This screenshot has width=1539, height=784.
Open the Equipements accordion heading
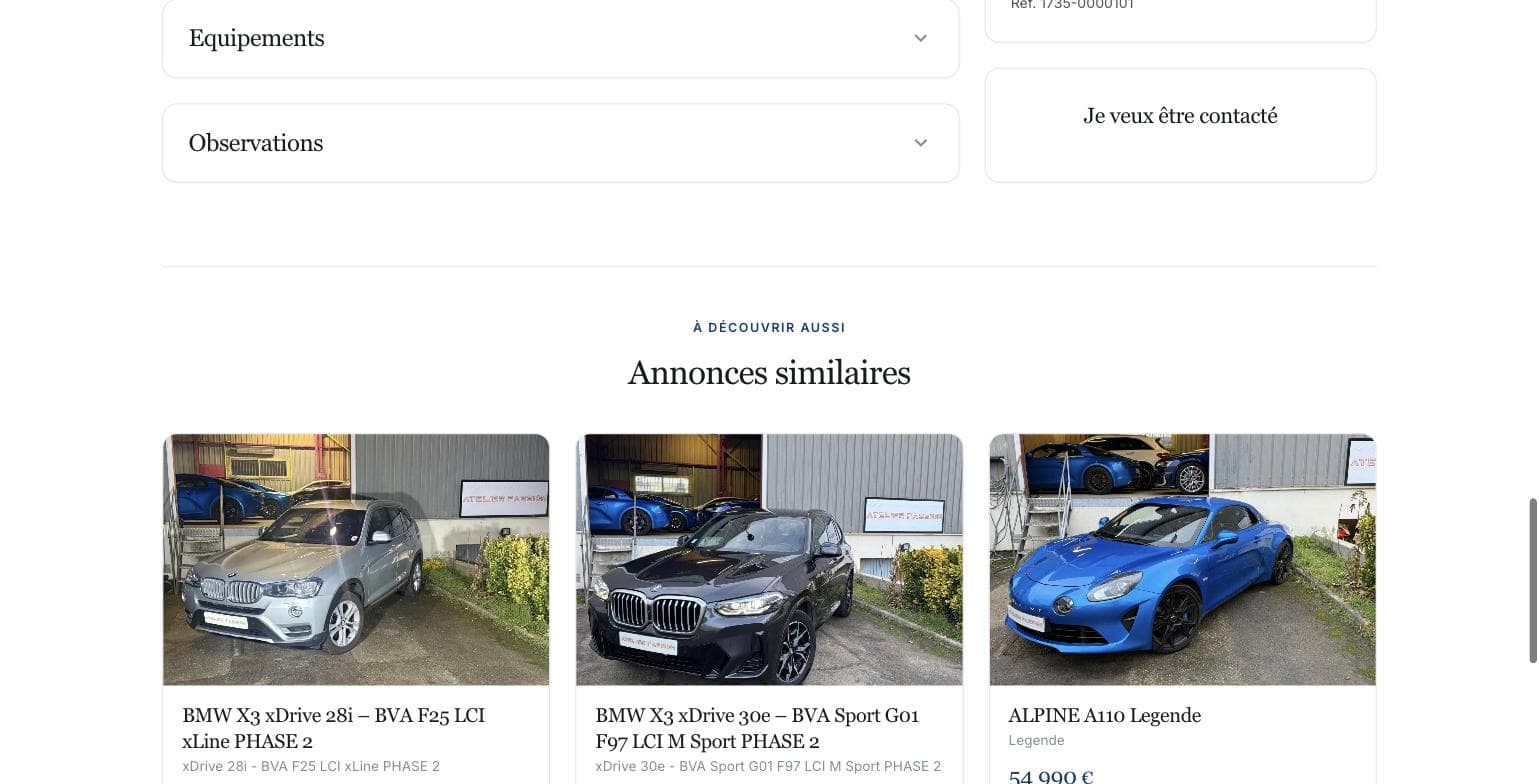pos(256,38)
